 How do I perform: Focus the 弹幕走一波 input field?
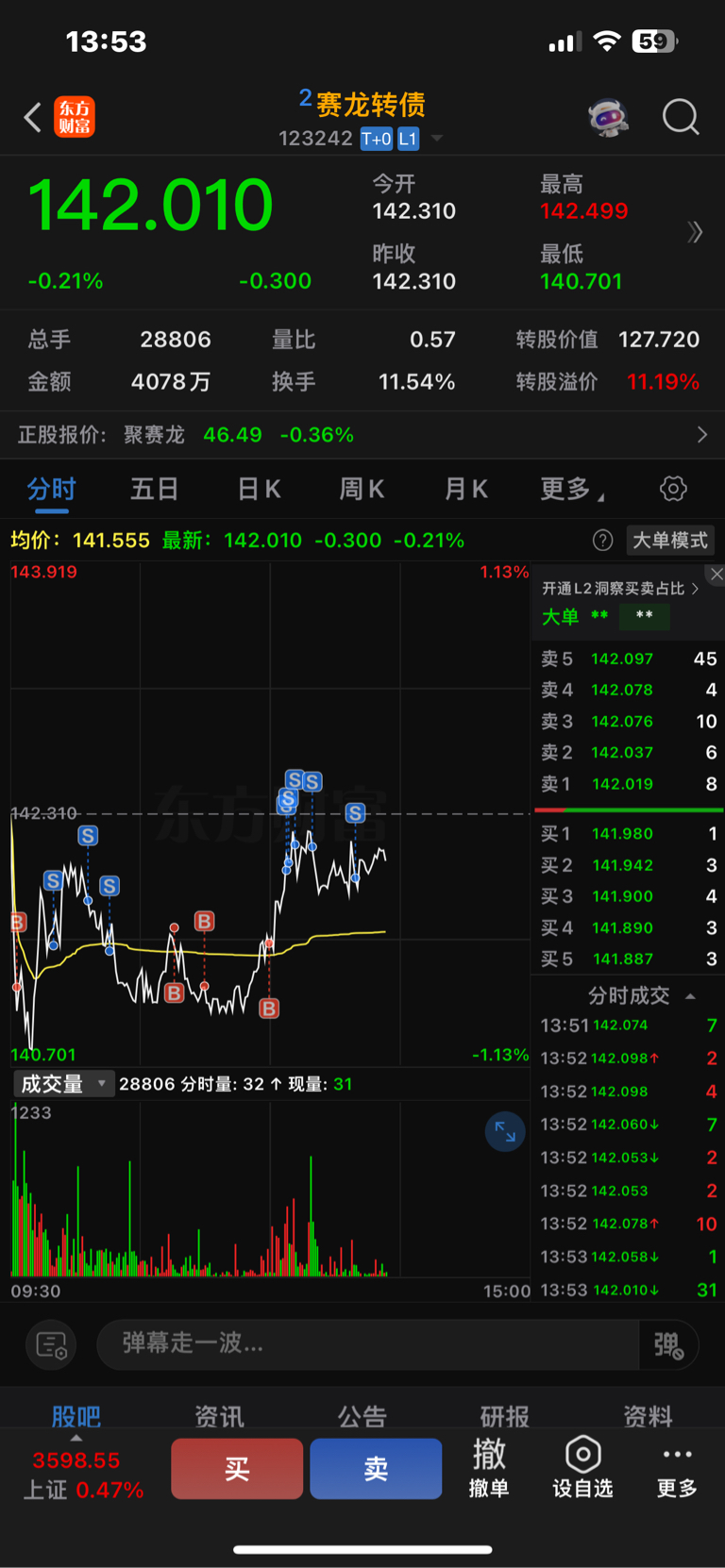[x=368, y=1343]
